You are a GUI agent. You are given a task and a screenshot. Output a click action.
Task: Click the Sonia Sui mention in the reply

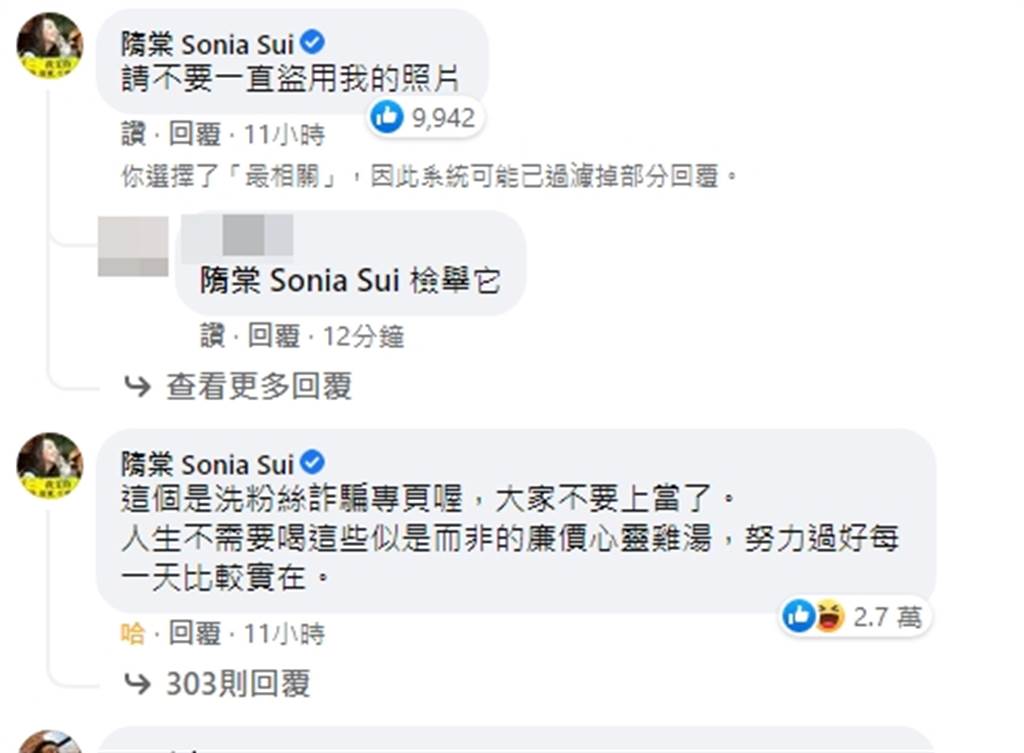[x=301, y=281]
